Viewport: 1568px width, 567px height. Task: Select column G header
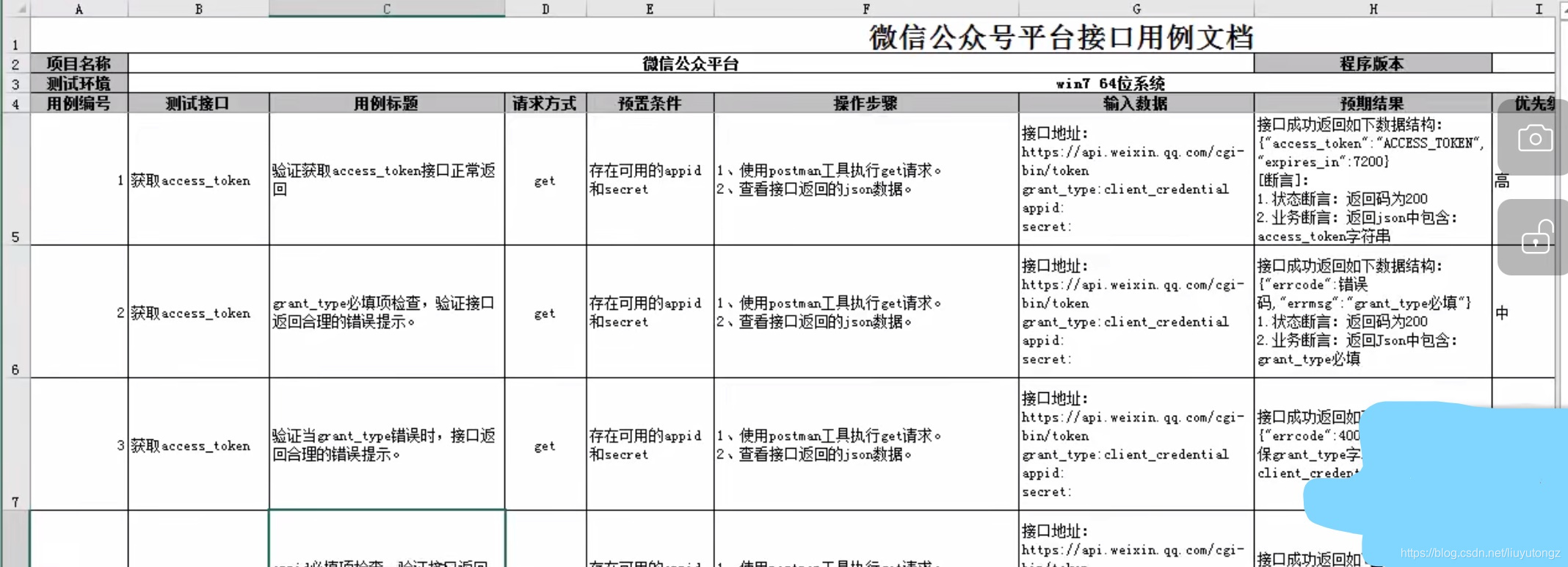(1136, 9)
